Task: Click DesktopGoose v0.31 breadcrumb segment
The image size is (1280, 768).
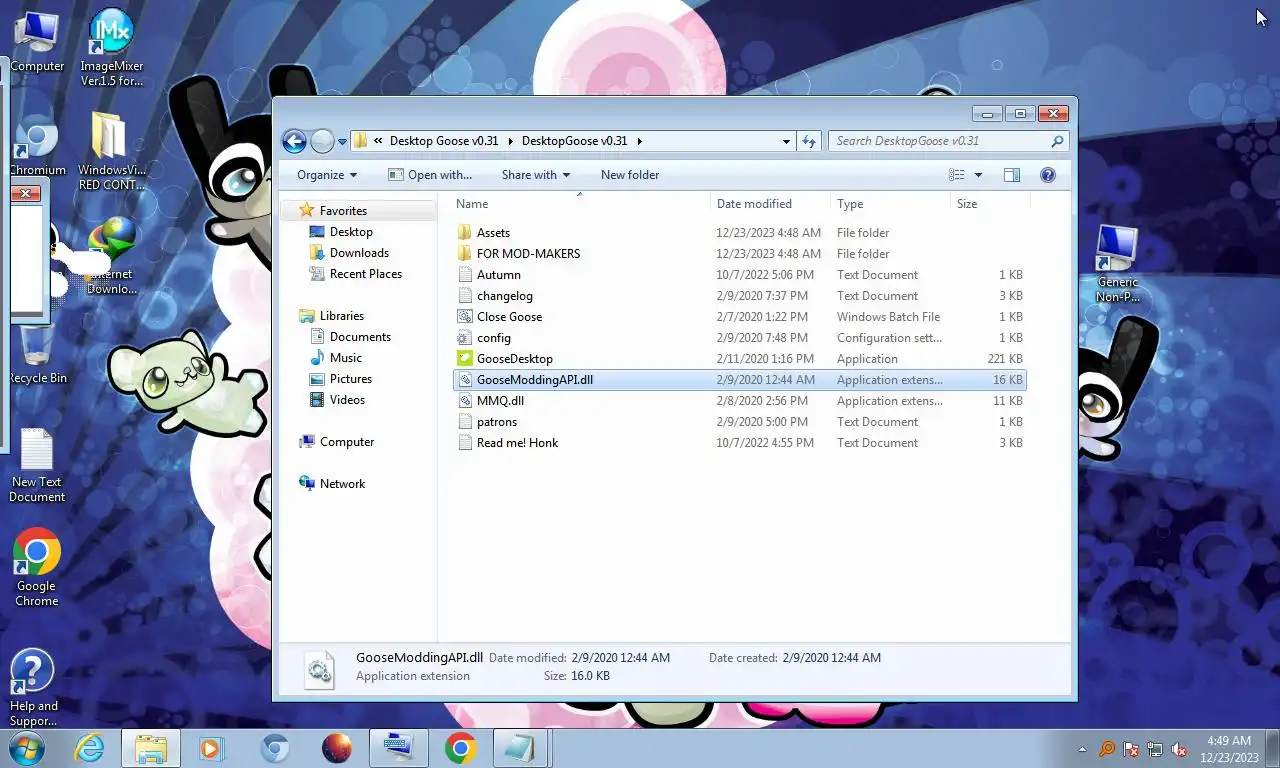Action: coord(575,141)
